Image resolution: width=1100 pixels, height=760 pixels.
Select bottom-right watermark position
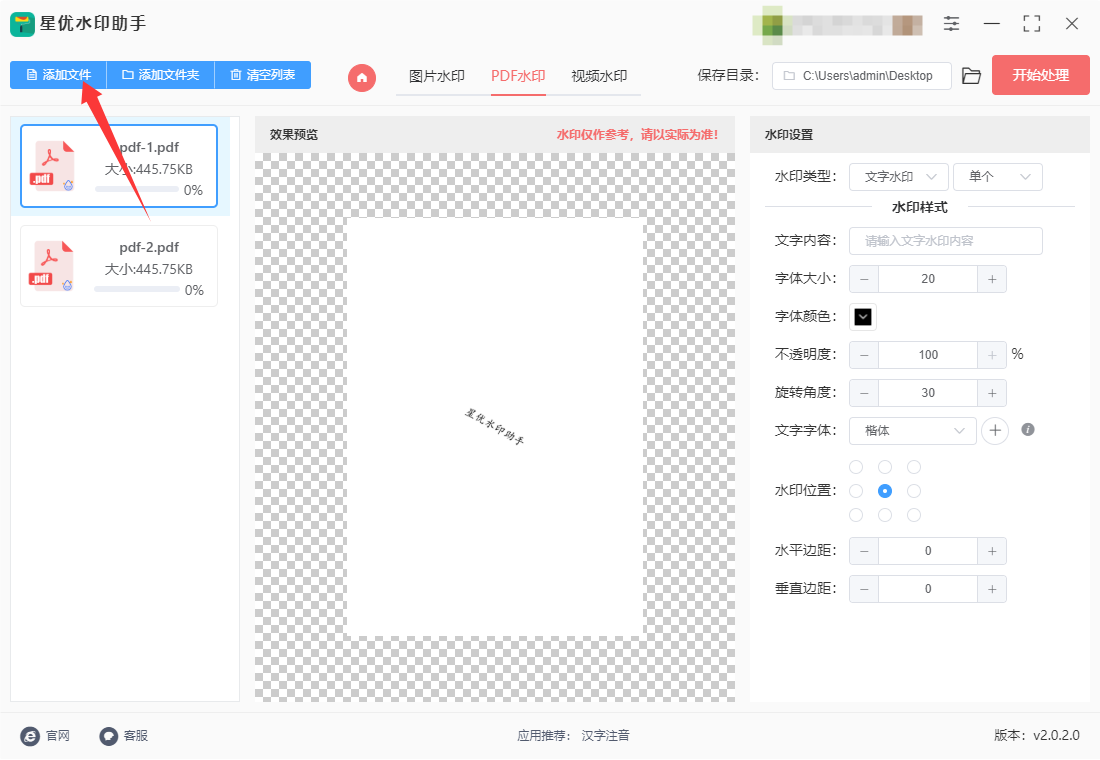pyautogui.click(x=913, y=515)
